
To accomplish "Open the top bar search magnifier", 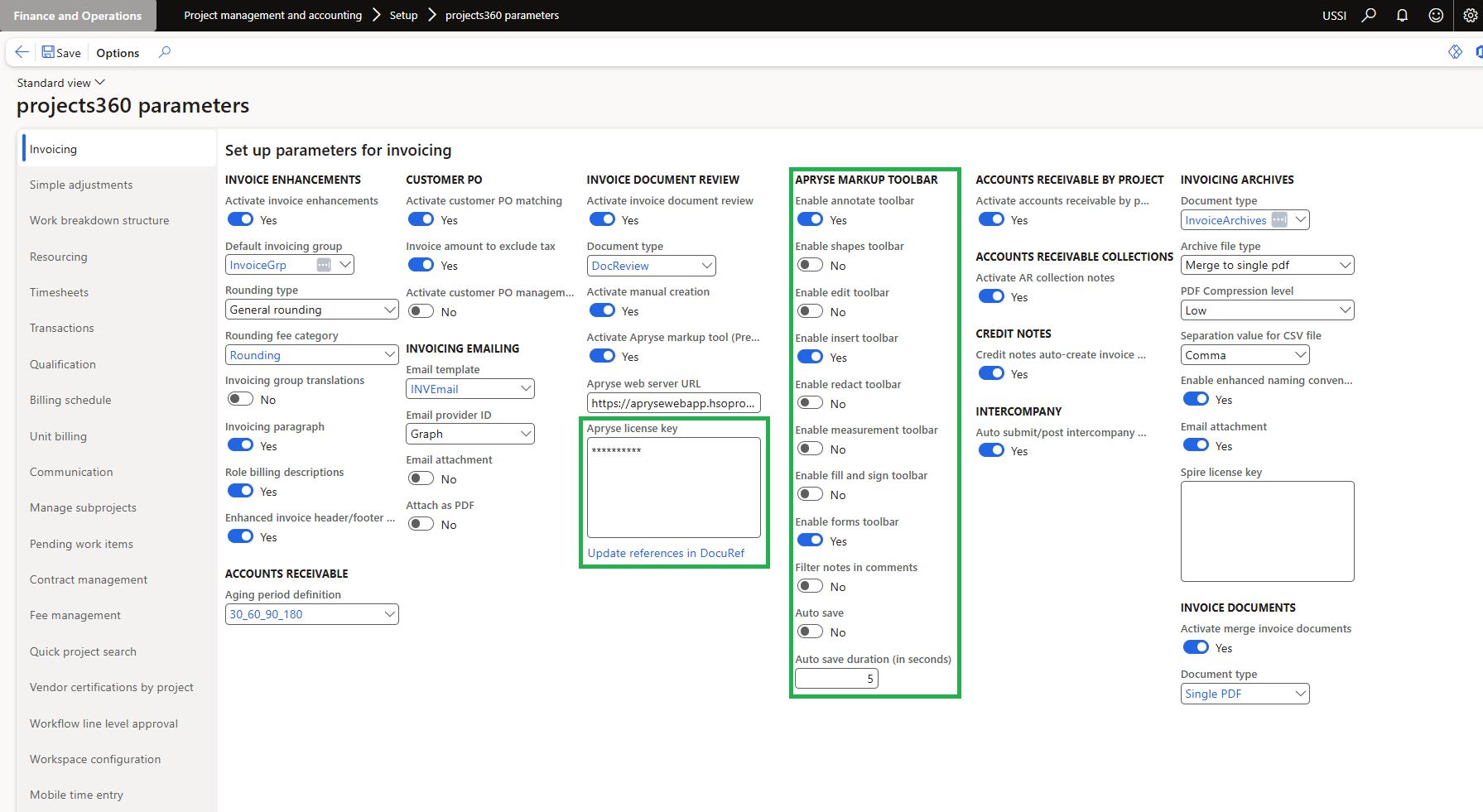I will point(1369,15).
